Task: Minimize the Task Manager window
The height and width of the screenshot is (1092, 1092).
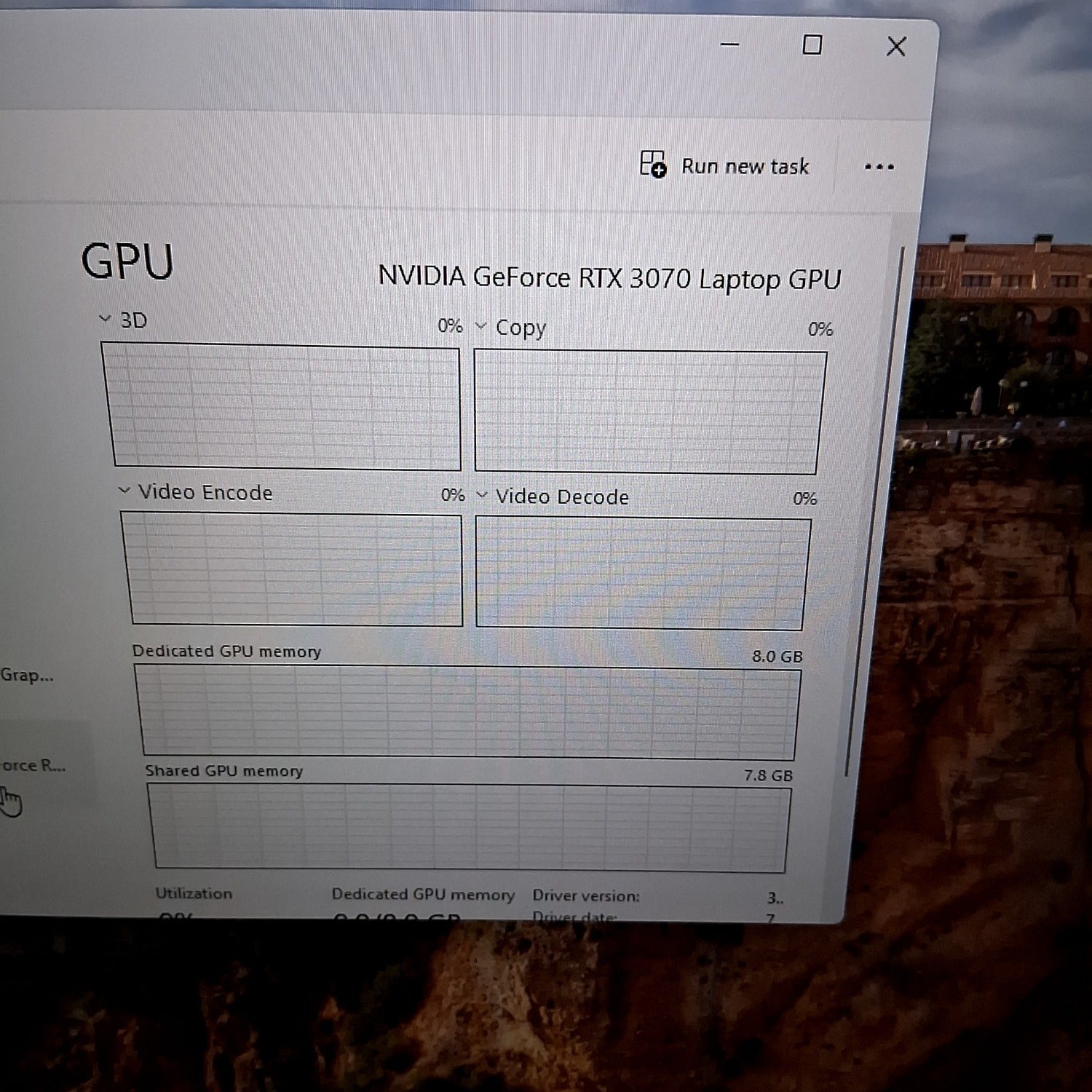Action: 729,45
